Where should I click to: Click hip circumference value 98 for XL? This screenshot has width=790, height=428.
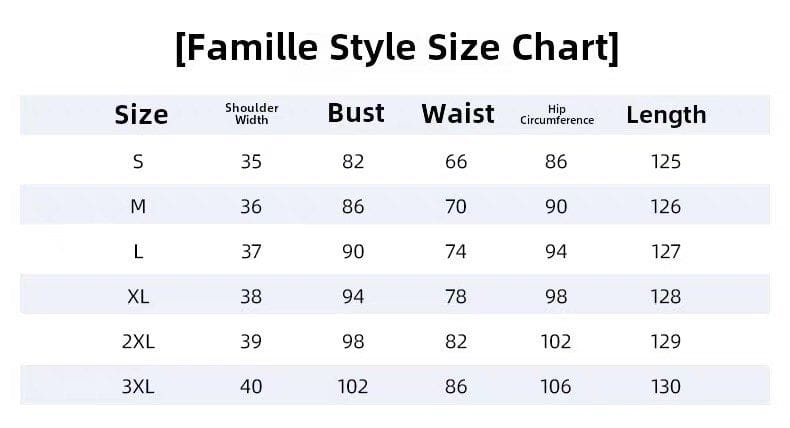click(x=556, y=297)
